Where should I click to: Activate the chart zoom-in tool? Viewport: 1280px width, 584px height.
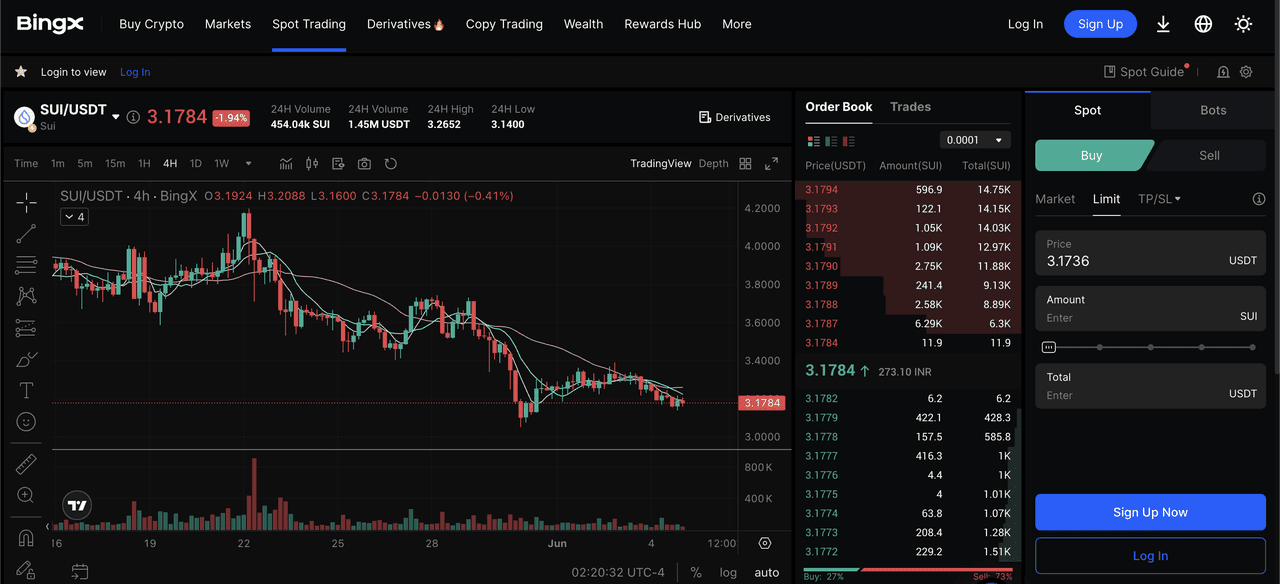coord(26,495)
